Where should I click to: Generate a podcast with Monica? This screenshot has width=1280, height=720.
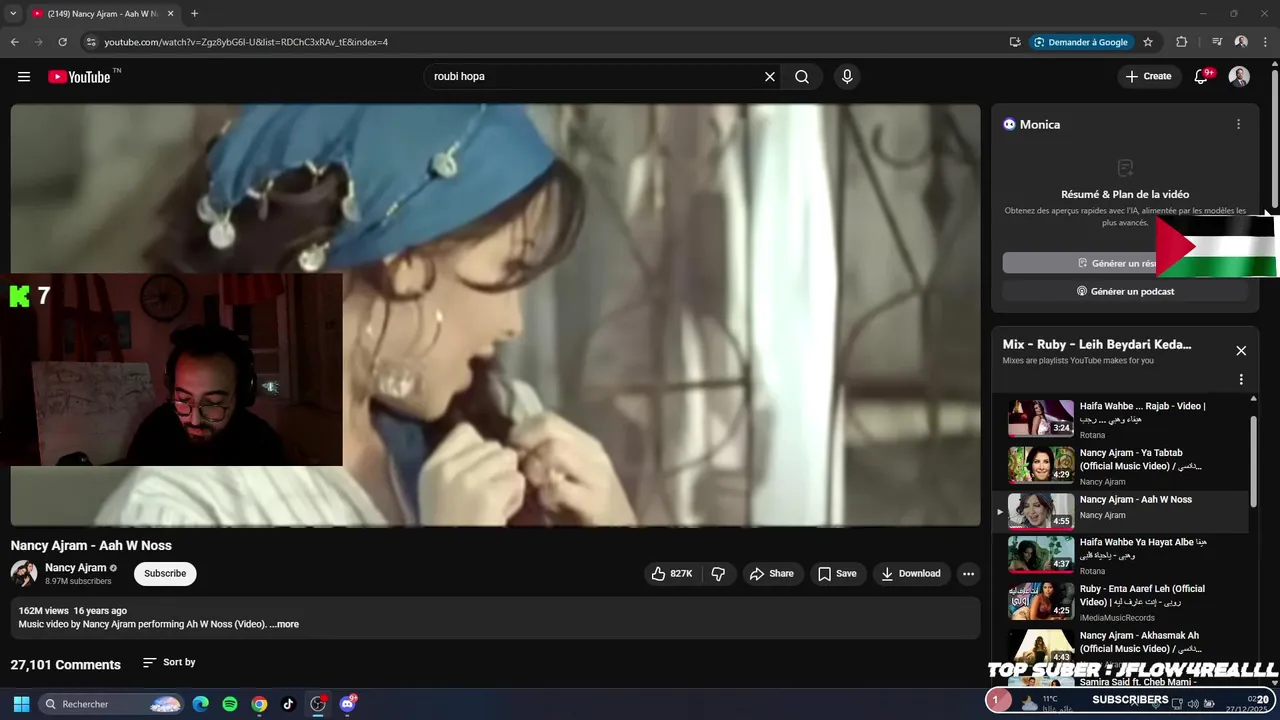pyautogui.click(x=1125, y=291)
